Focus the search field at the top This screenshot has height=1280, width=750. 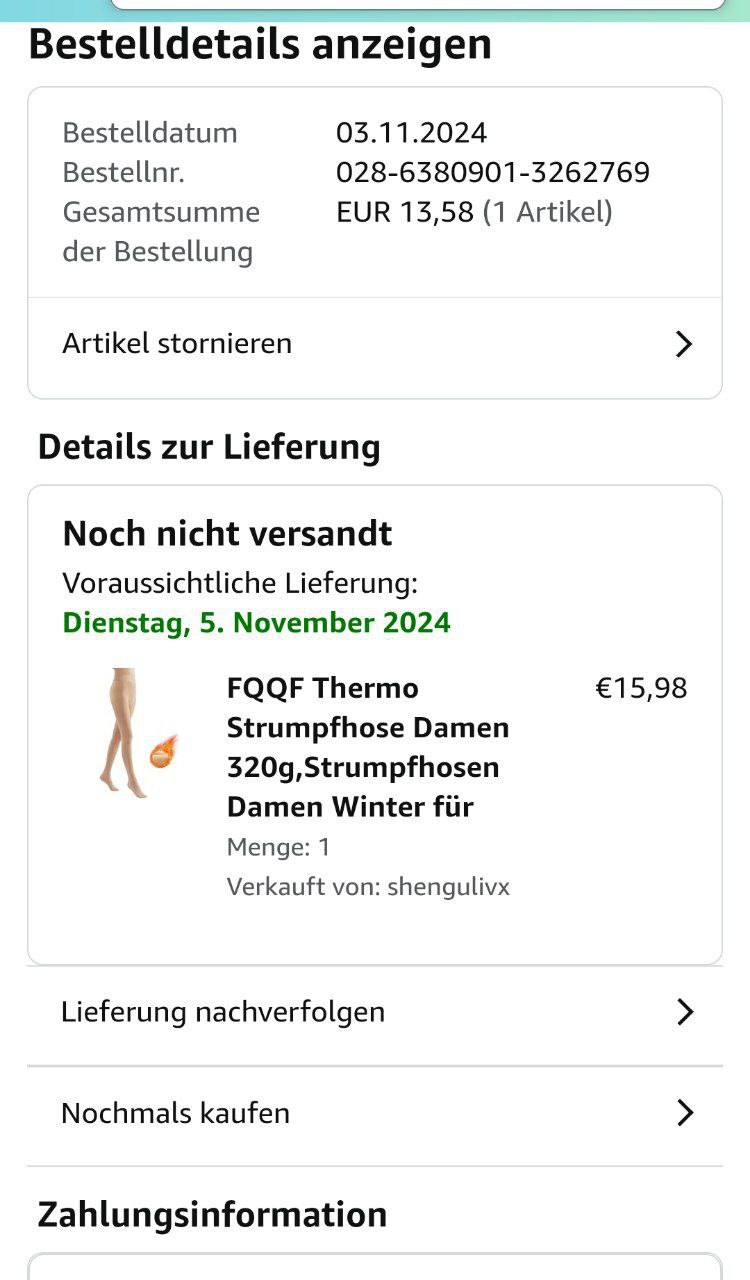[x=418, y=4]
